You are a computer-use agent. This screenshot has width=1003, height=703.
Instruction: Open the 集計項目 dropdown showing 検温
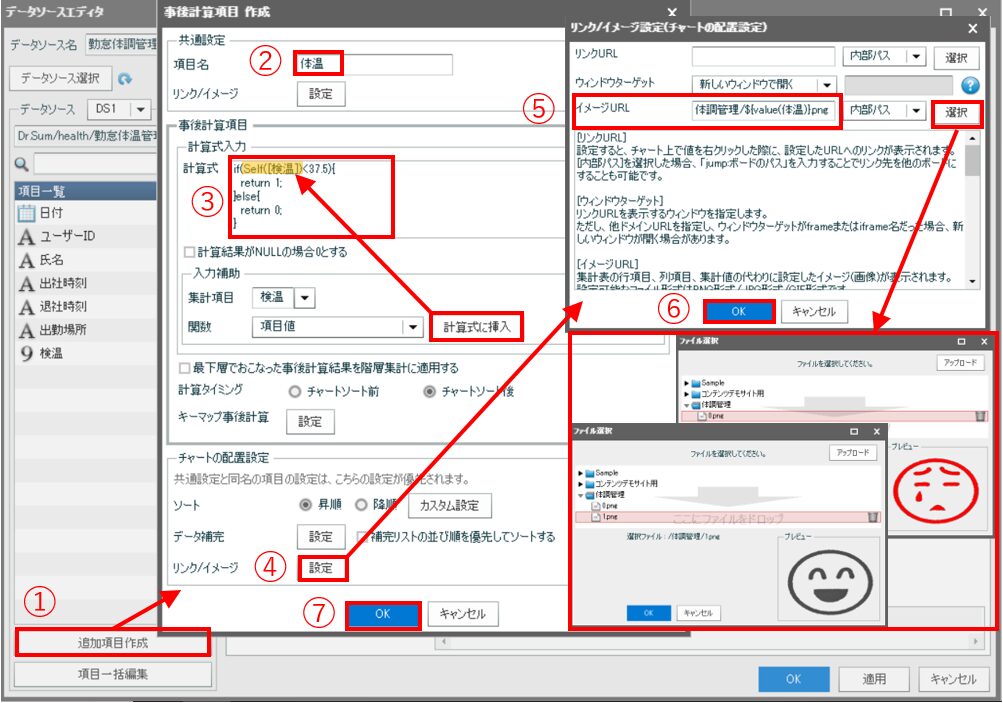(304, 297)
